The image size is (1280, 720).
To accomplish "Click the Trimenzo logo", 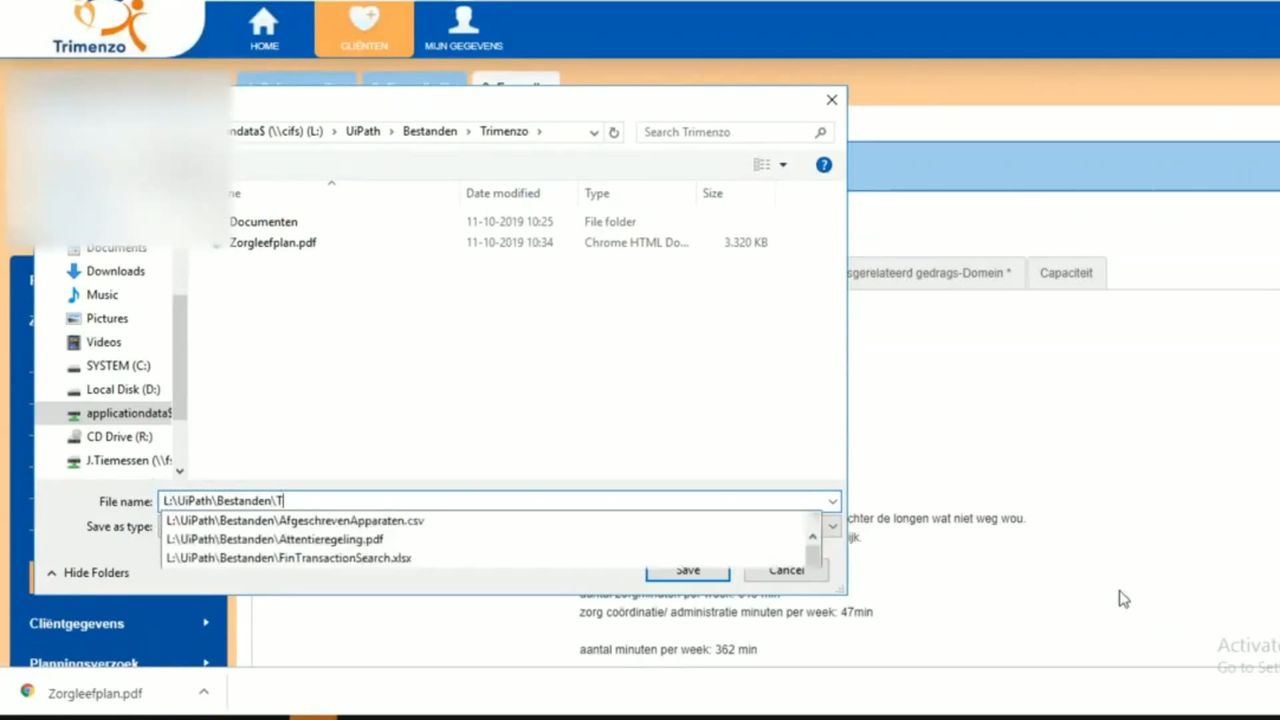I will pos(100,27).
